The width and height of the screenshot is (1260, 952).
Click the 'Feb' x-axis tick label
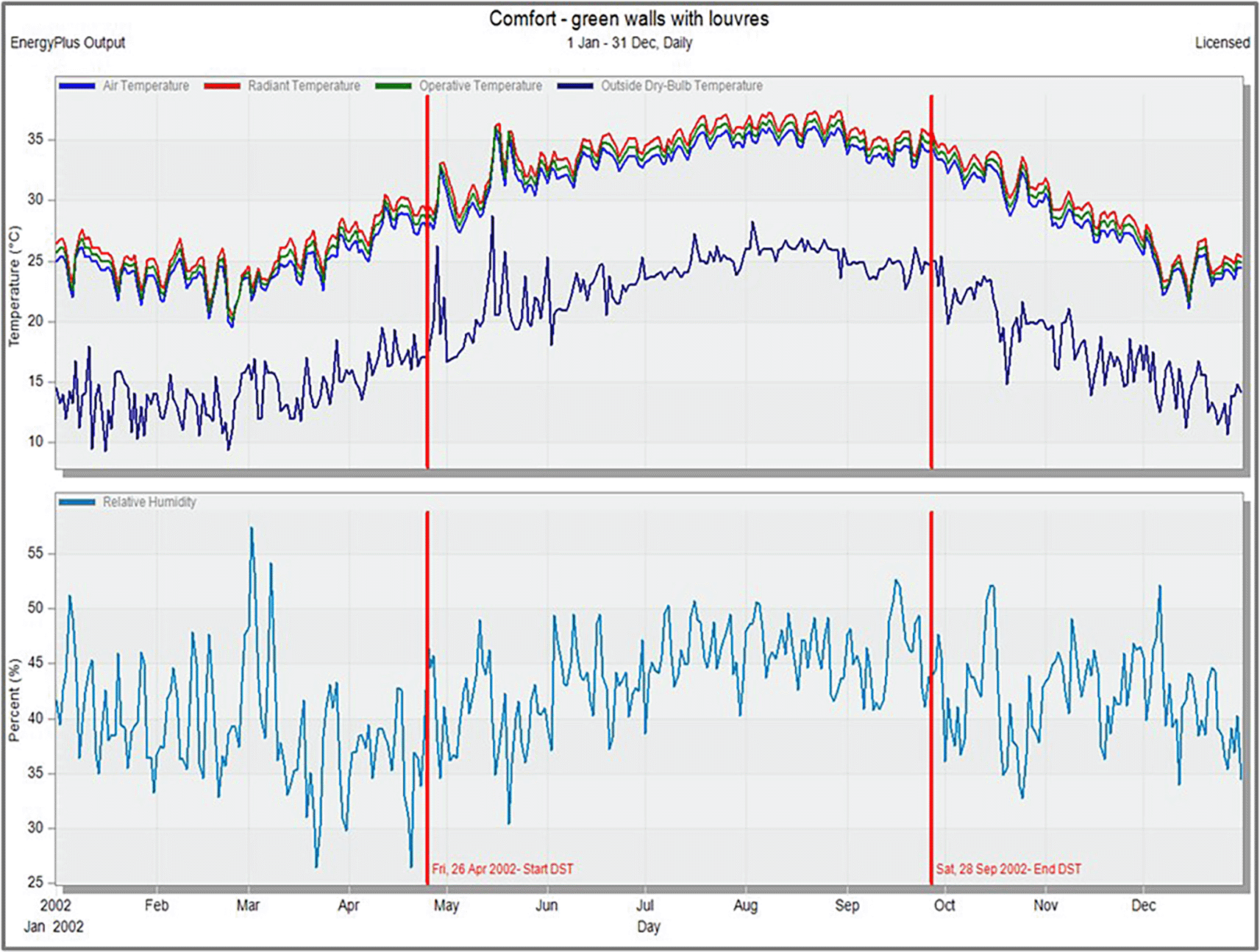(156, 905)
